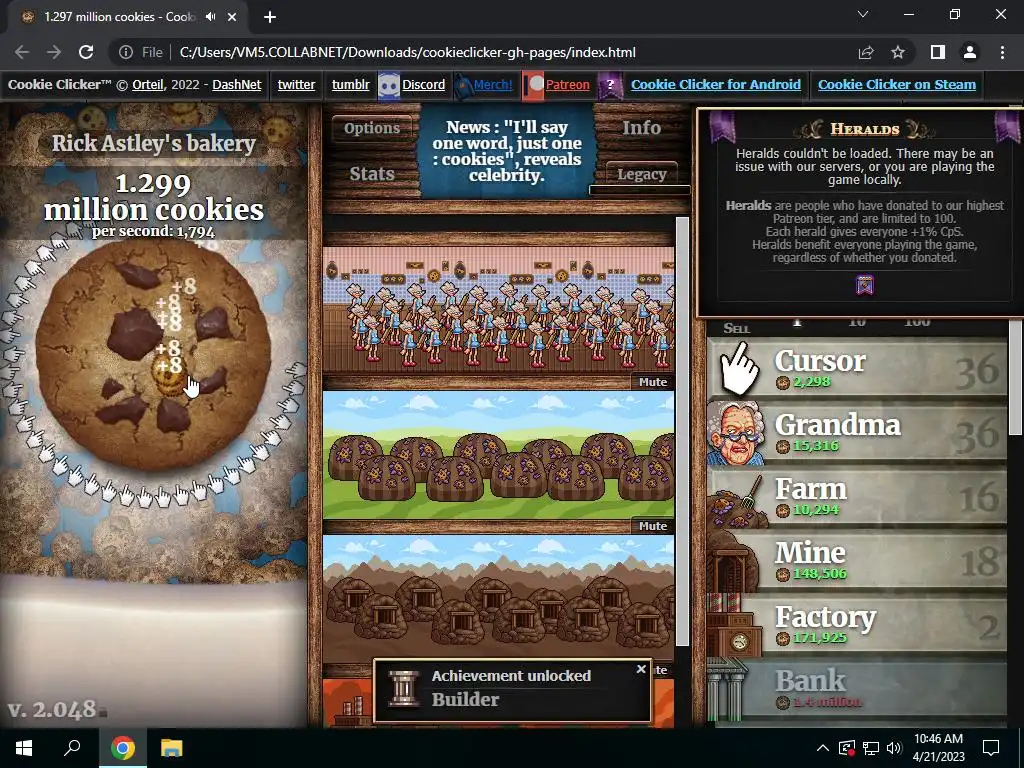Click the Discord logo icon
The image size is (1024, 768).
[x=389, y=85]
